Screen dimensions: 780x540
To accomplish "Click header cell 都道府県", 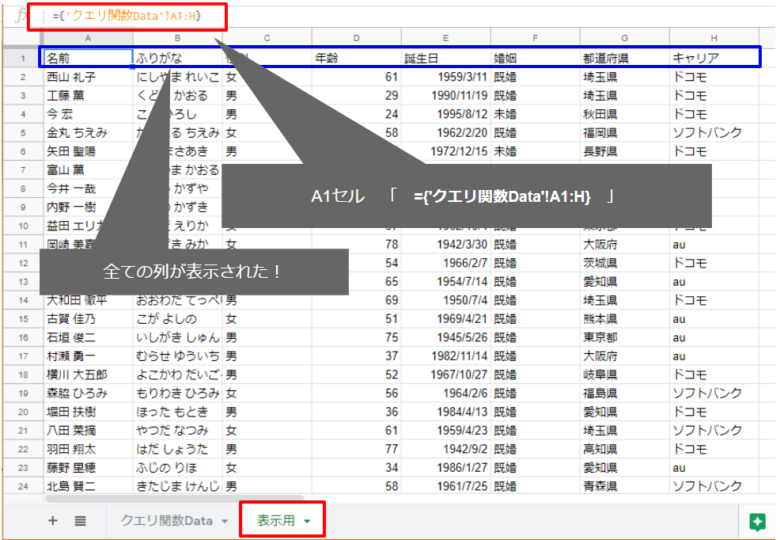I will point(625,58).
